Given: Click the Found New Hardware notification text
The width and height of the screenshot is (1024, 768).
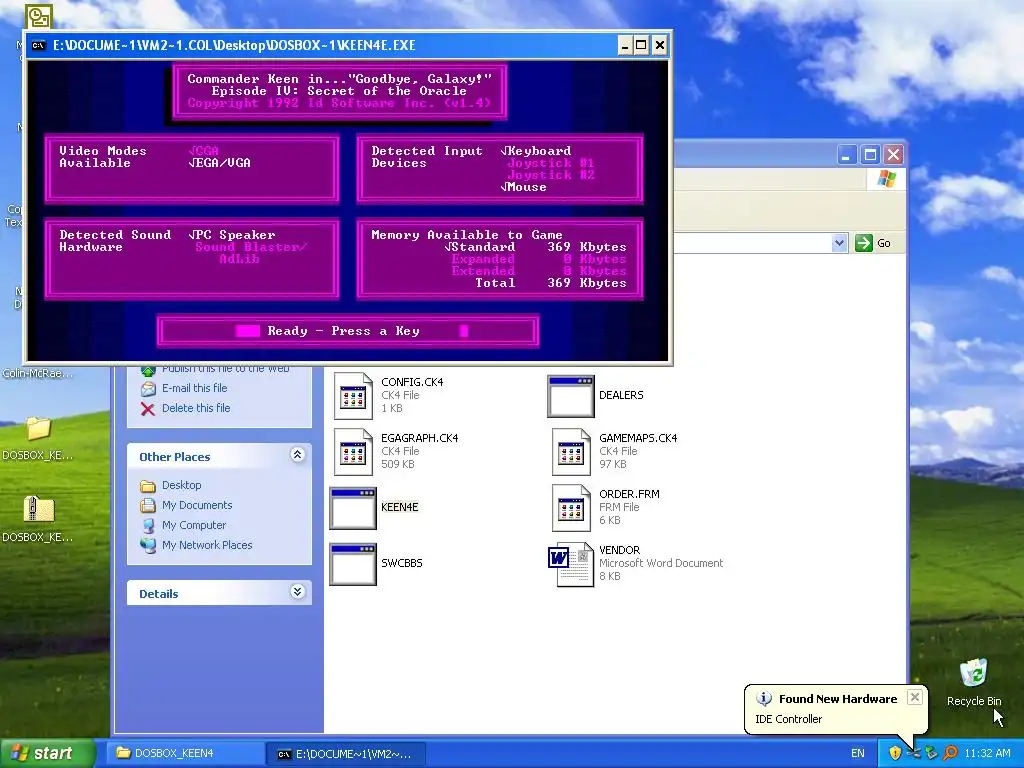Looking at the screenshot, I should [838, 699].
